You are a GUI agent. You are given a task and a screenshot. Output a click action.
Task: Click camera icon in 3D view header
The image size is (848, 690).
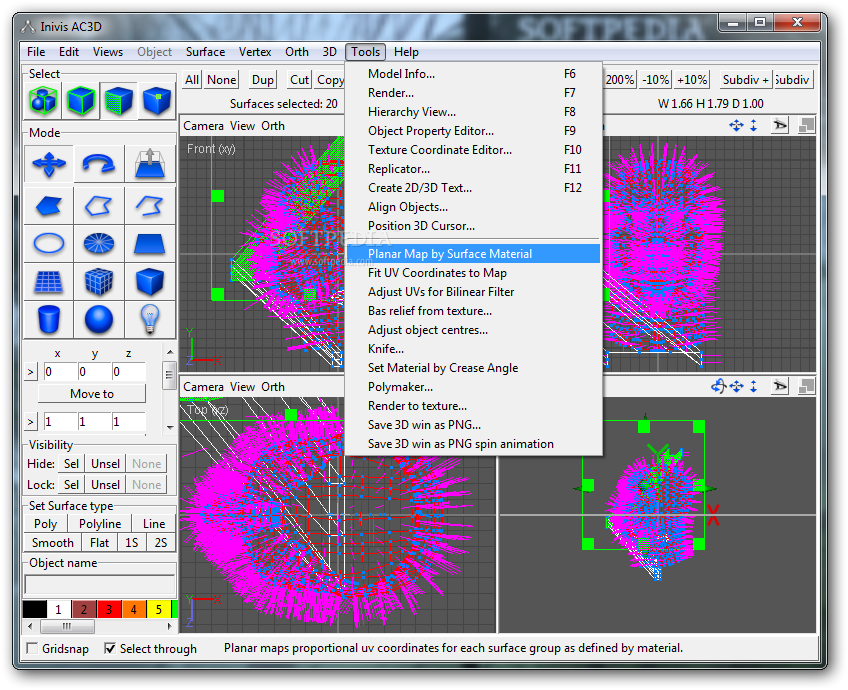[780, 386]
